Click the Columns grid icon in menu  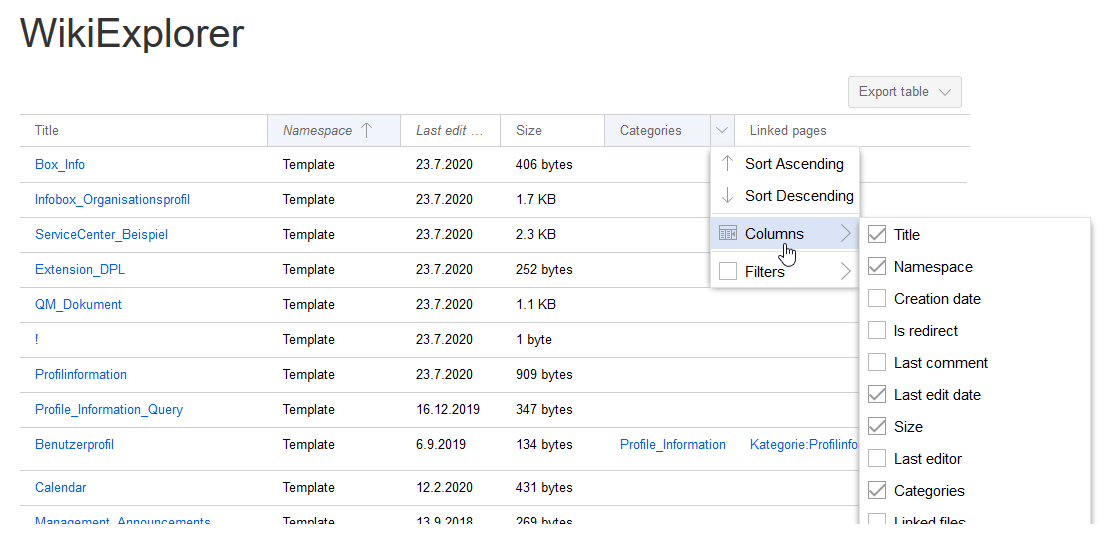tap(727, 233)
